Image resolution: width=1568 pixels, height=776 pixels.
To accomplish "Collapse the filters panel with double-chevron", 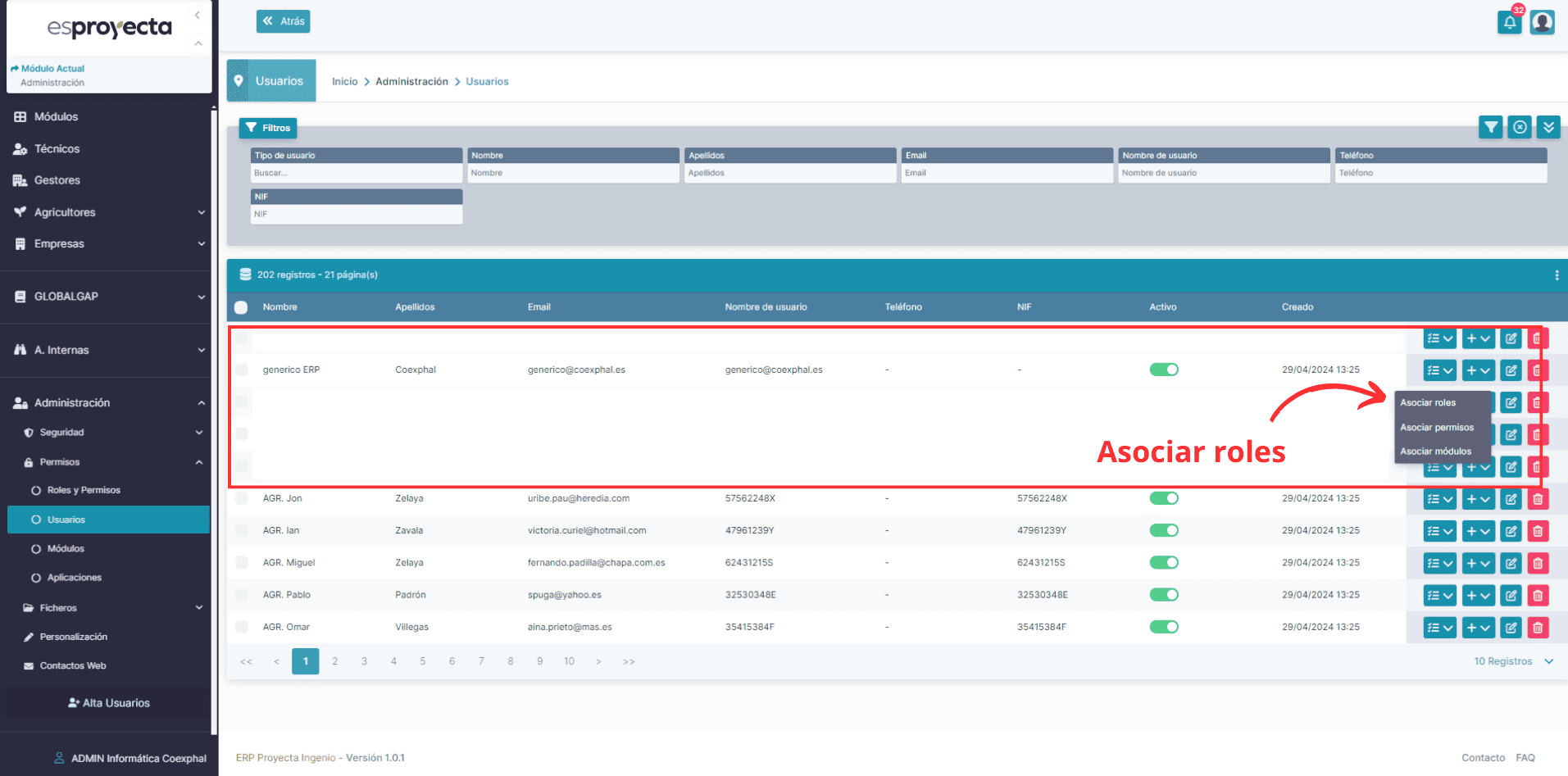I will coord(1548,127).
